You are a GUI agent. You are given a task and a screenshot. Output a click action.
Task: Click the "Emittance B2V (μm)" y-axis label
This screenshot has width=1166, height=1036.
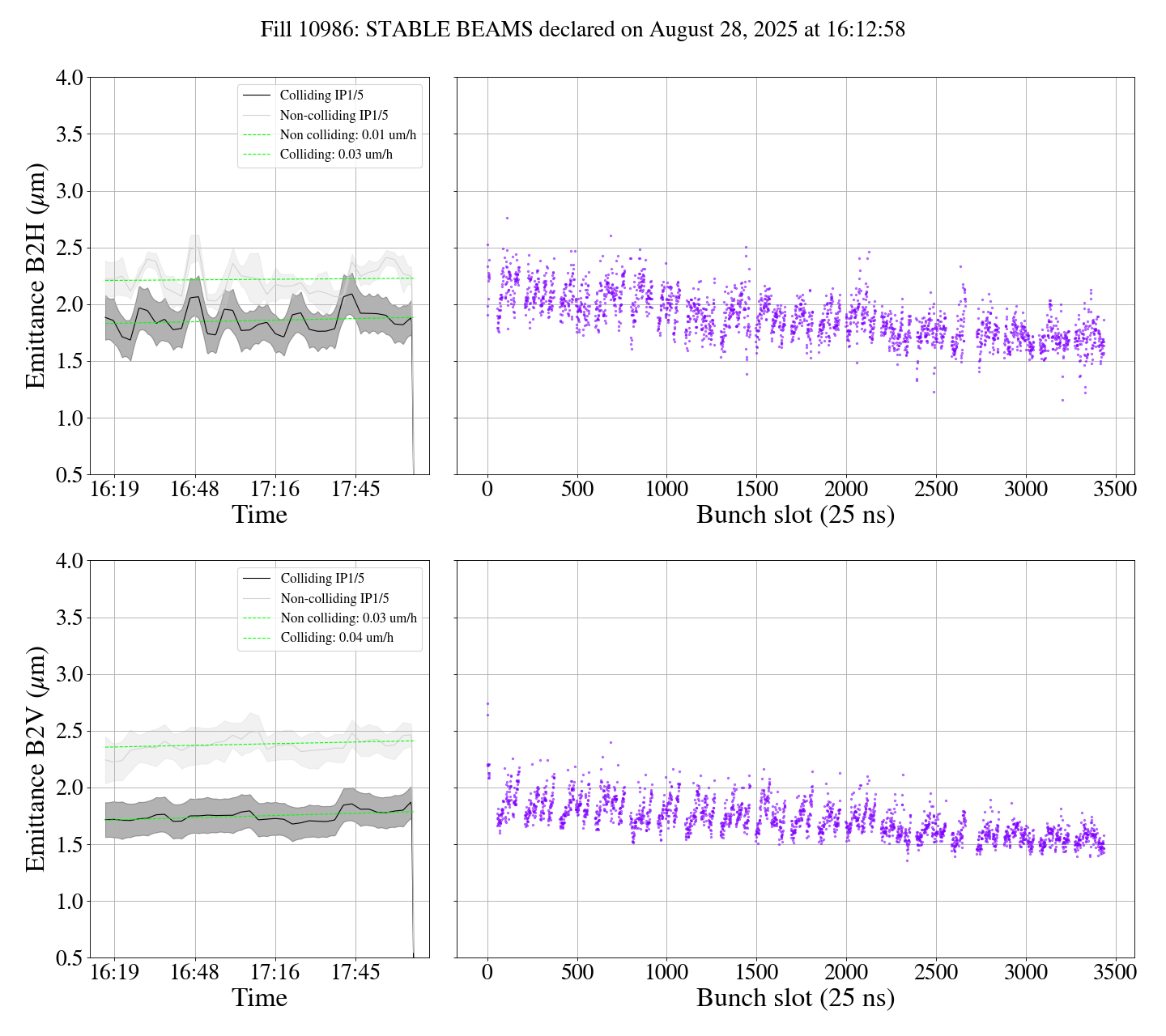click(x=36, y=759)
